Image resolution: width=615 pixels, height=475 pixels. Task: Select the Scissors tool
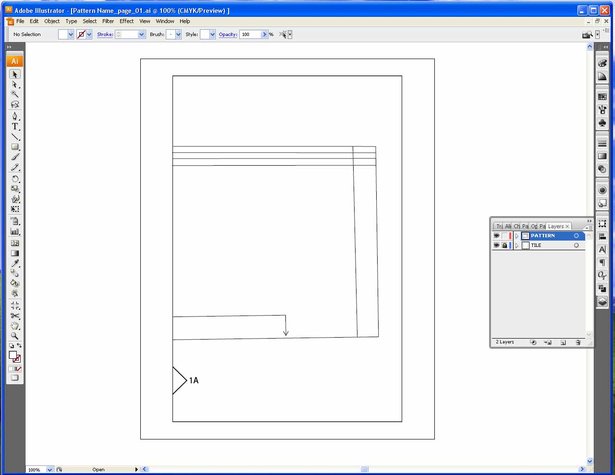[15, 315]
